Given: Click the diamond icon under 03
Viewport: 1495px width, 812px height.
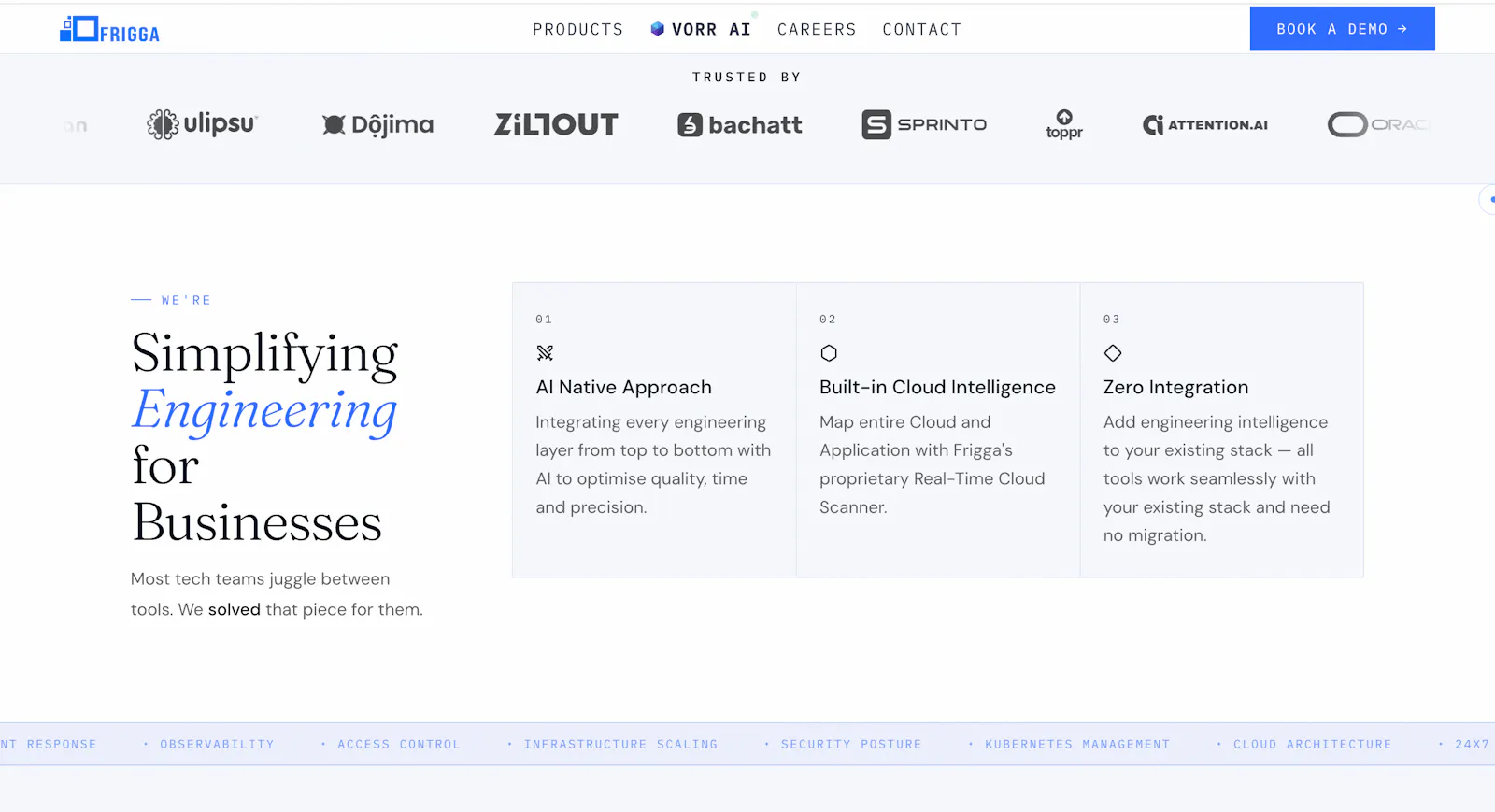Looking at the screenshot, I should [1113, 353].
